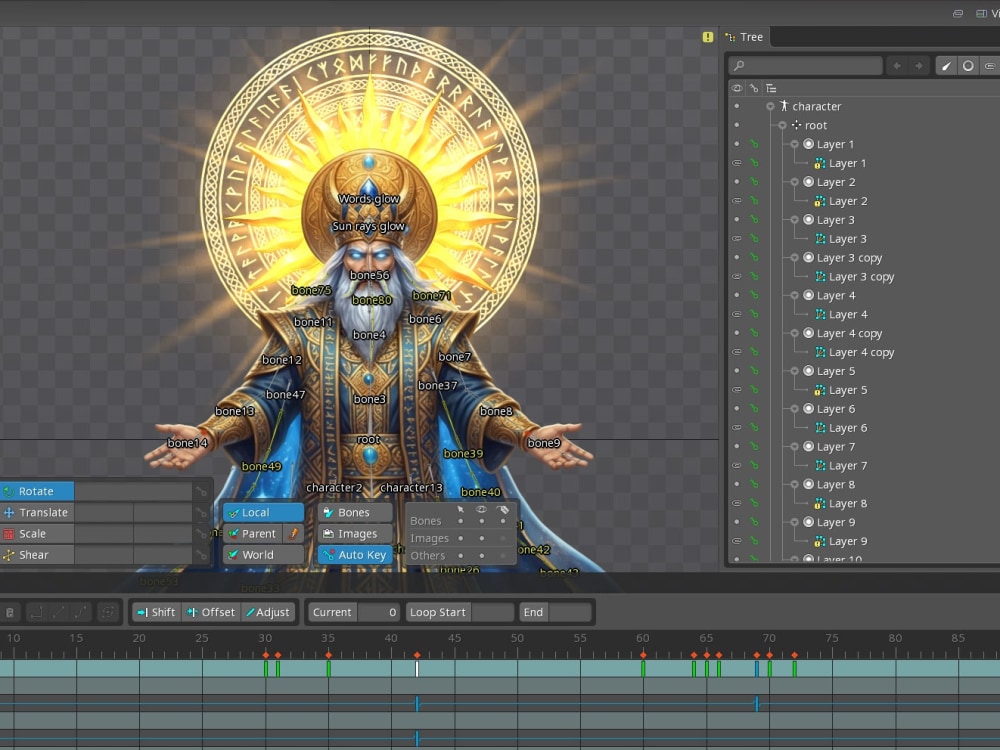Toggle the bone filter icon in Tree
The width and height of the screenshot is (1000, 750).
(x=946, y=66)
